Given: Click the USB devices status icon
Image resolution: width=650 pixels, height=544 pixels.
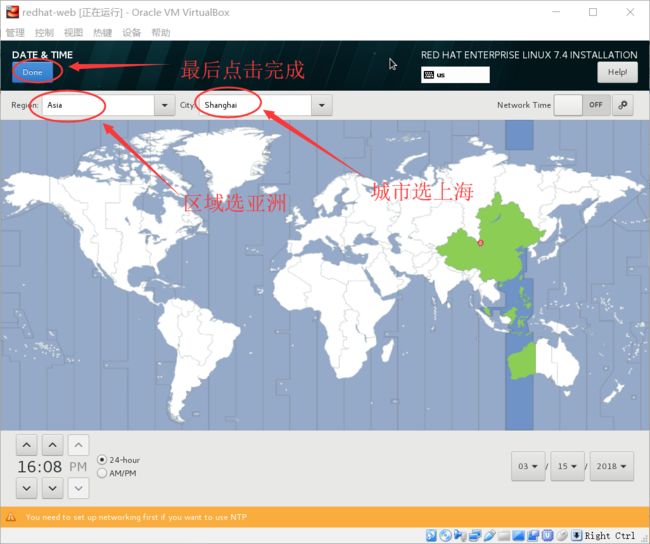Looking at the screenshot, I should 489,535.
